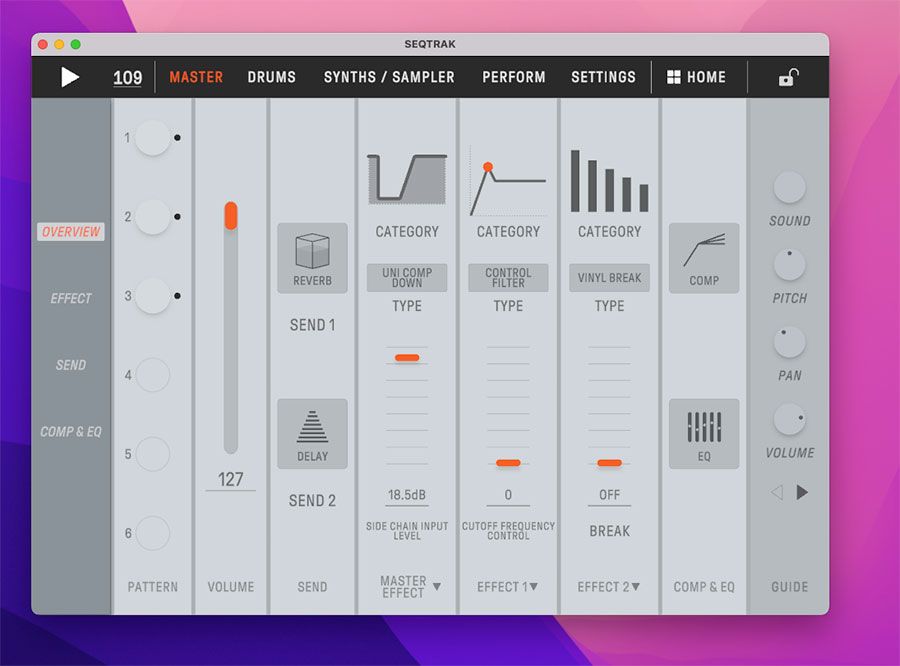Click the UNI COMP DOWN type button
900x666 pixels.
tap(407, 277)
